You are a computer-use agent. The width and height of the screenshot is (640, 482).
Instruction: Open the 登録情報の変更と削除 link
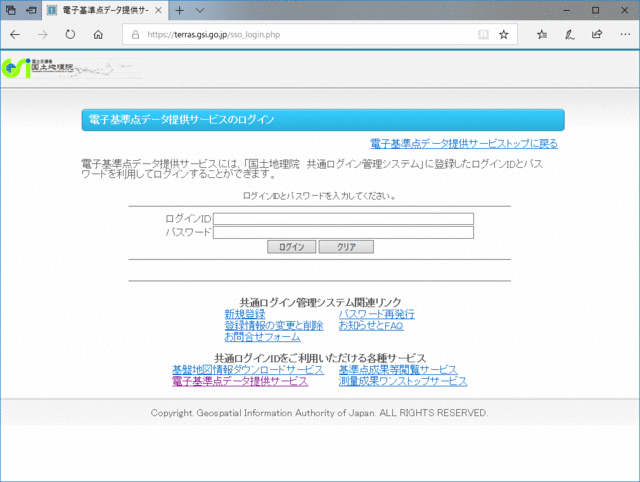click(274, 325)
